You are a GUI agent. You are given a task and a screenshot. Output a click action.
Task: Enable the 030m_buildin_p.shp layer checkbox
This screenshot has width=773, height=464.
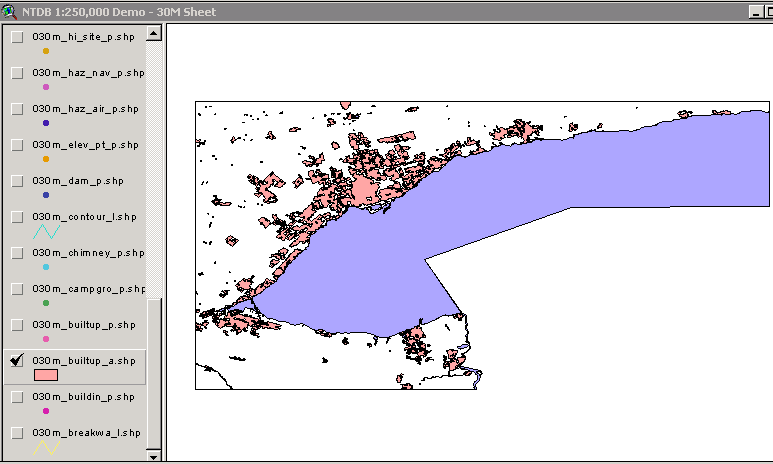17,397
